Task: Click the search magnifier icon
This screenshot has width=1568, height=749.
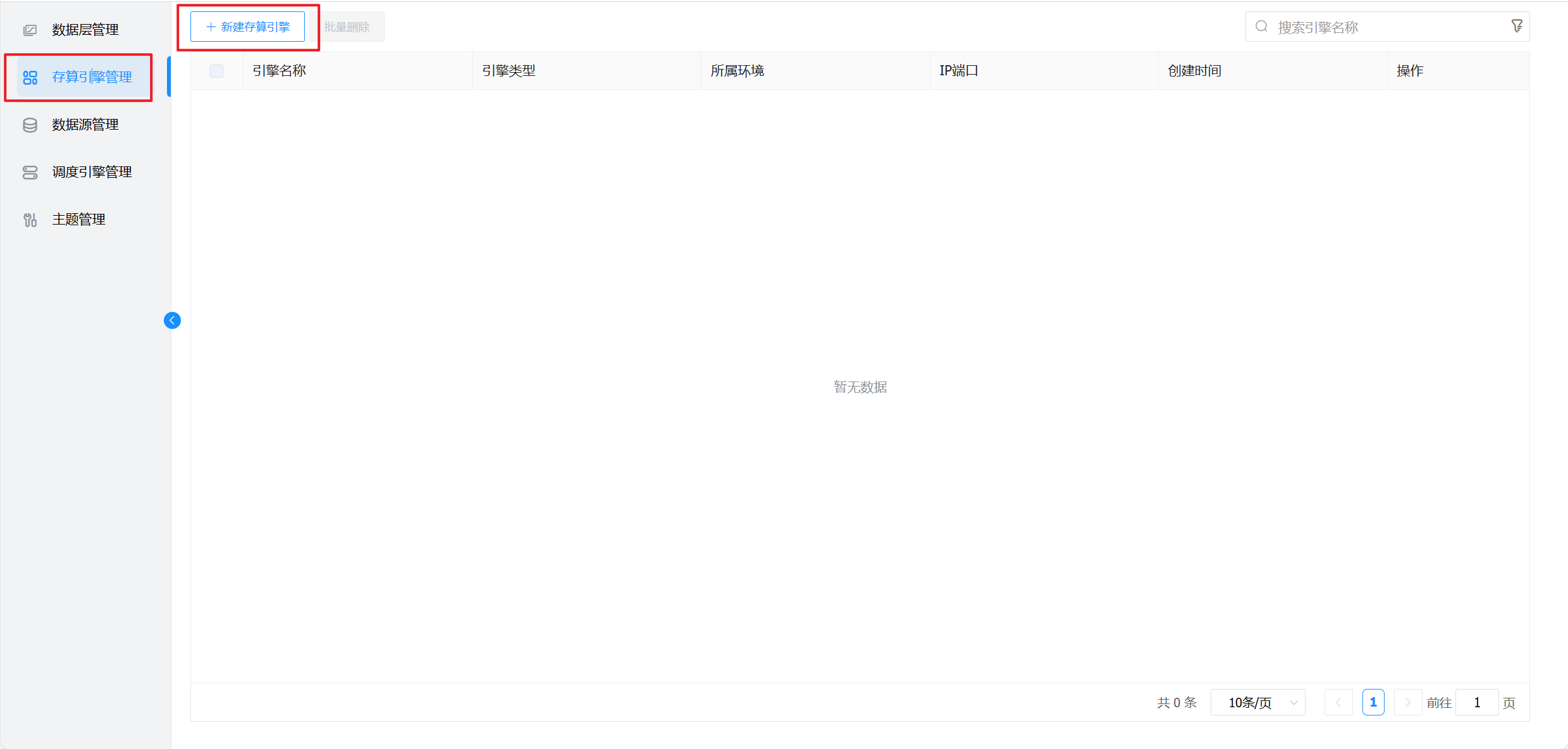Action: (1261, 27)
